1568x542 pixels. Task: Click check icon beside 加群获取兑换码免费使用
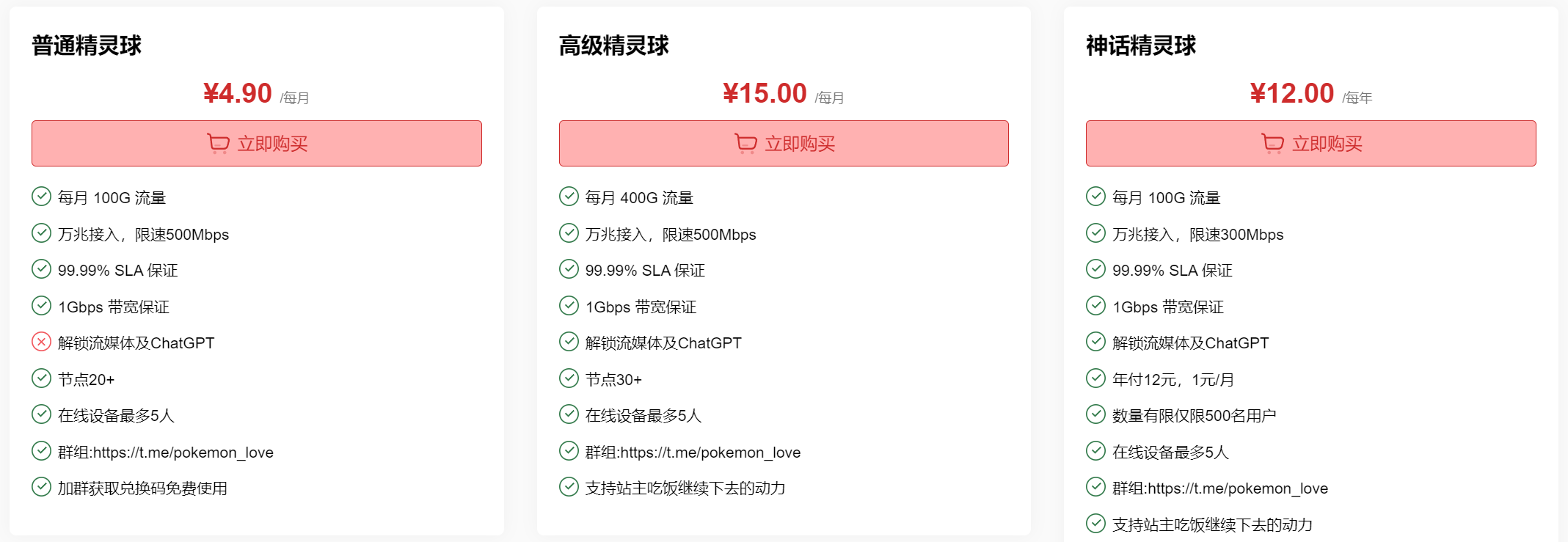(x=41, y=487)
